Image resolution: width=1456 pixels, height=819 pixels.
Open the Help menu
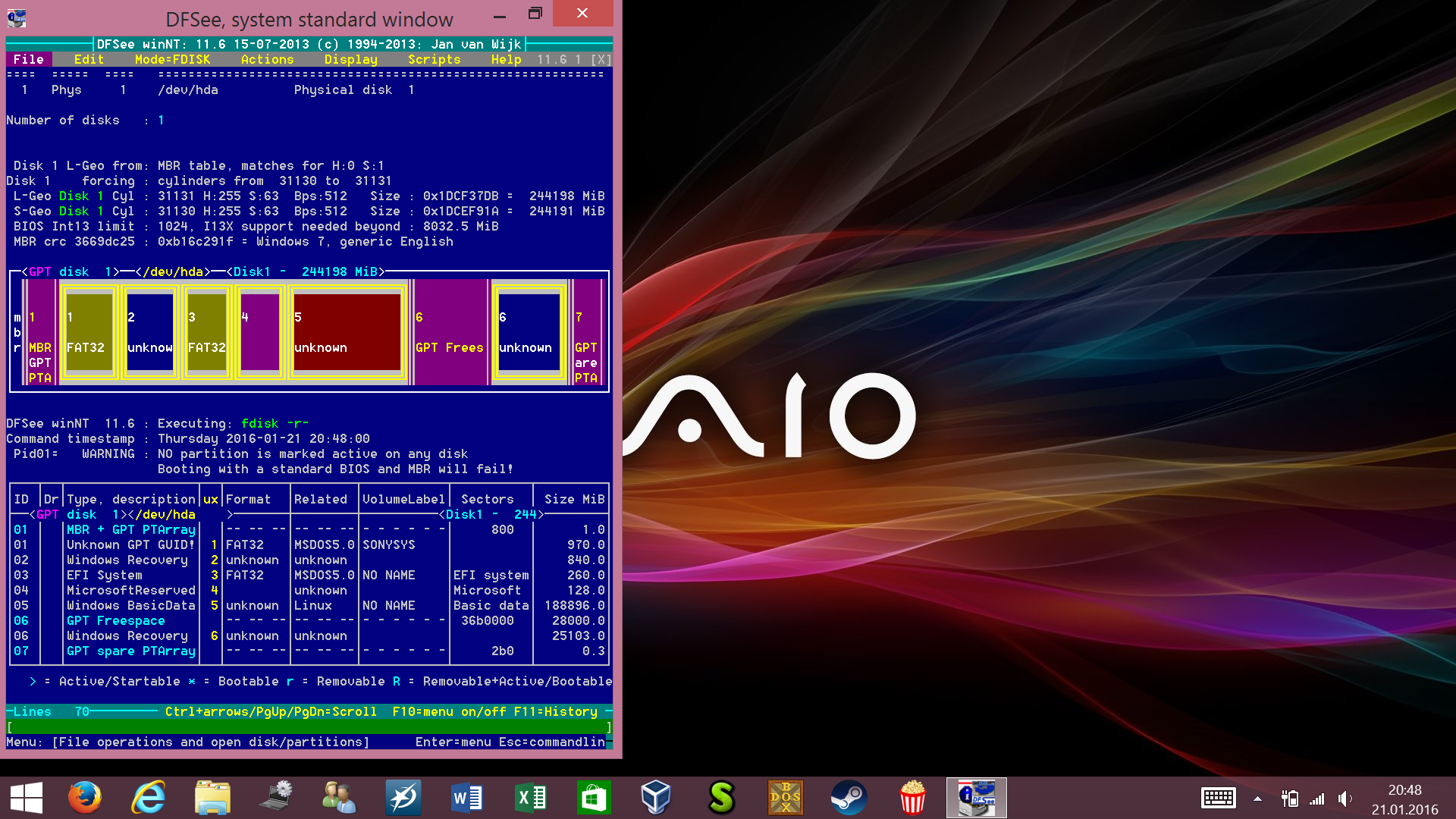506,59
